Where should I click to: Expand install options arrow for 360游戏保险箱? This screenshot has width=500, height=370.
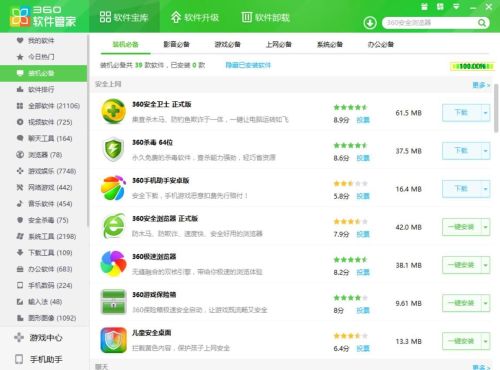click(486, 303)
